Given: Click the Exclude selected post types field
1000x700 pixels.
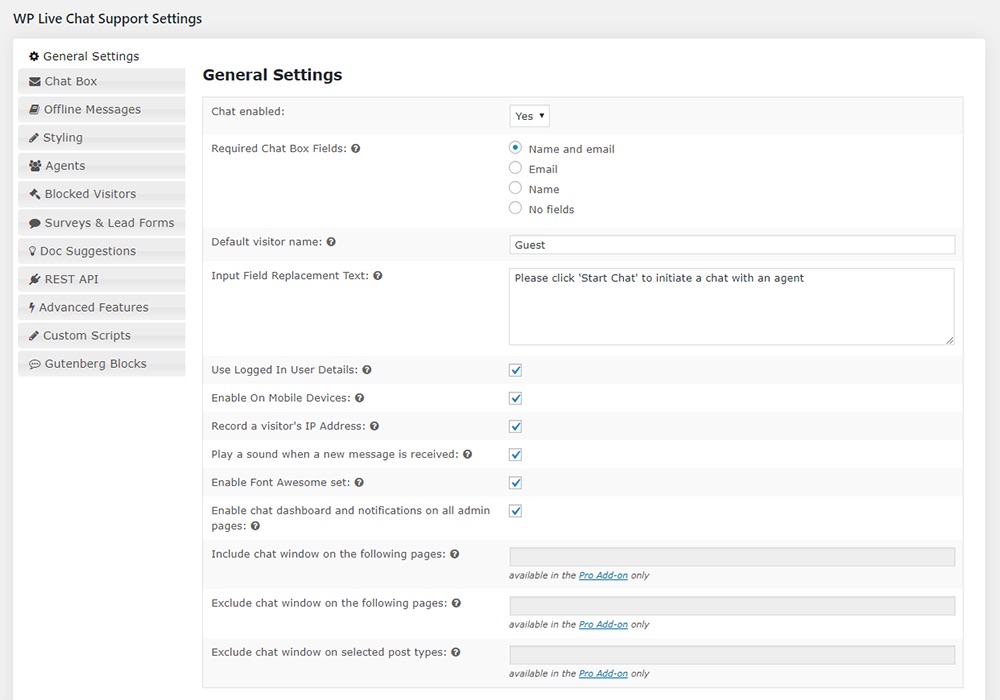Looking at the screenshot, I should (x=732, y=655).
